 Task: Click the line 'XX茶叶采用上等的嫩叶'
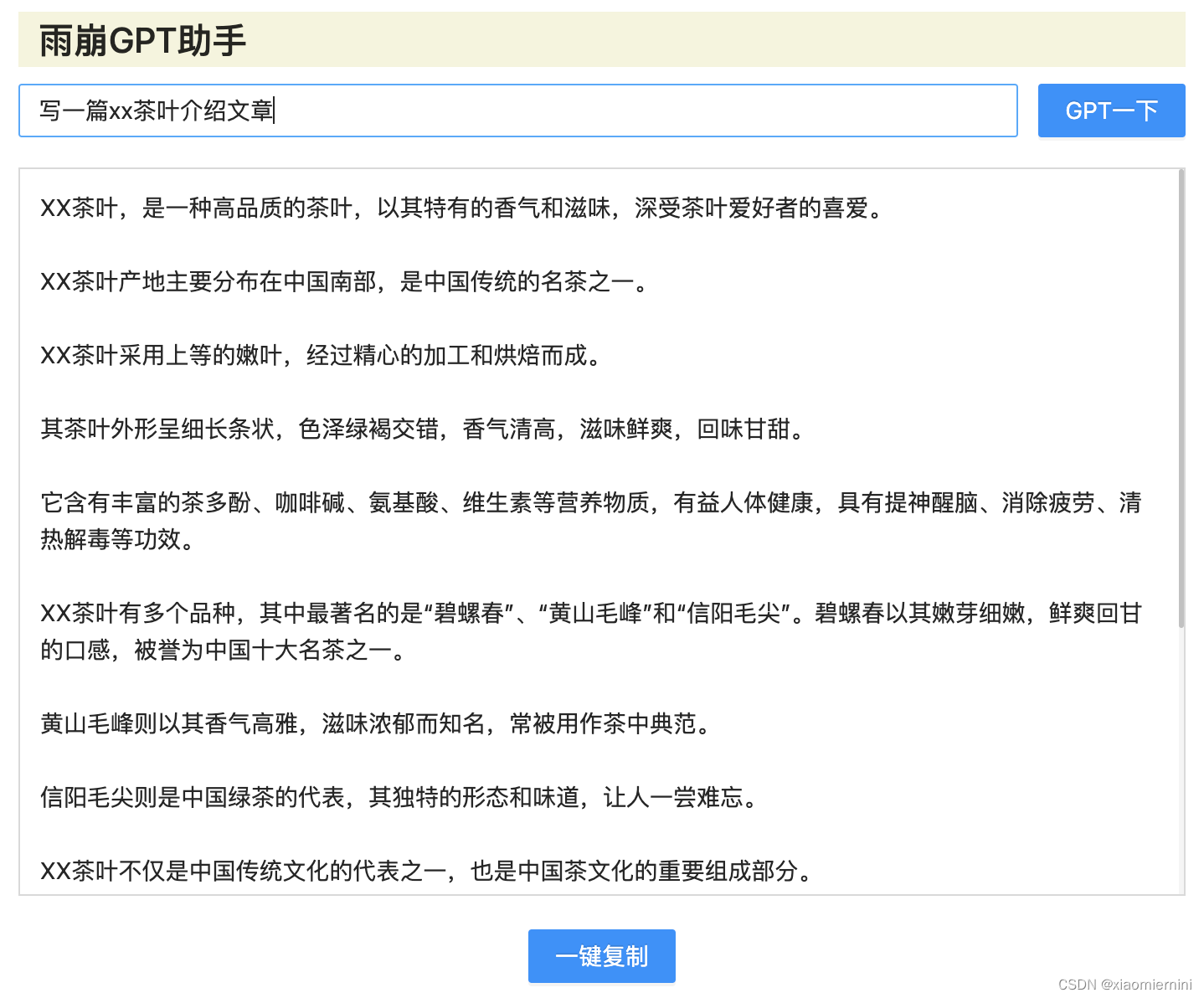321,355
